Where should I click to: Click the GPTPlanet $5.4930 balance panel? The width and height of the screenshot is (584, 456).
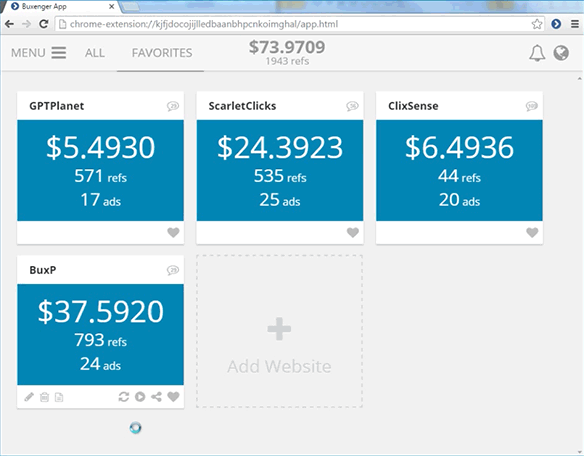tap(101, 170)
